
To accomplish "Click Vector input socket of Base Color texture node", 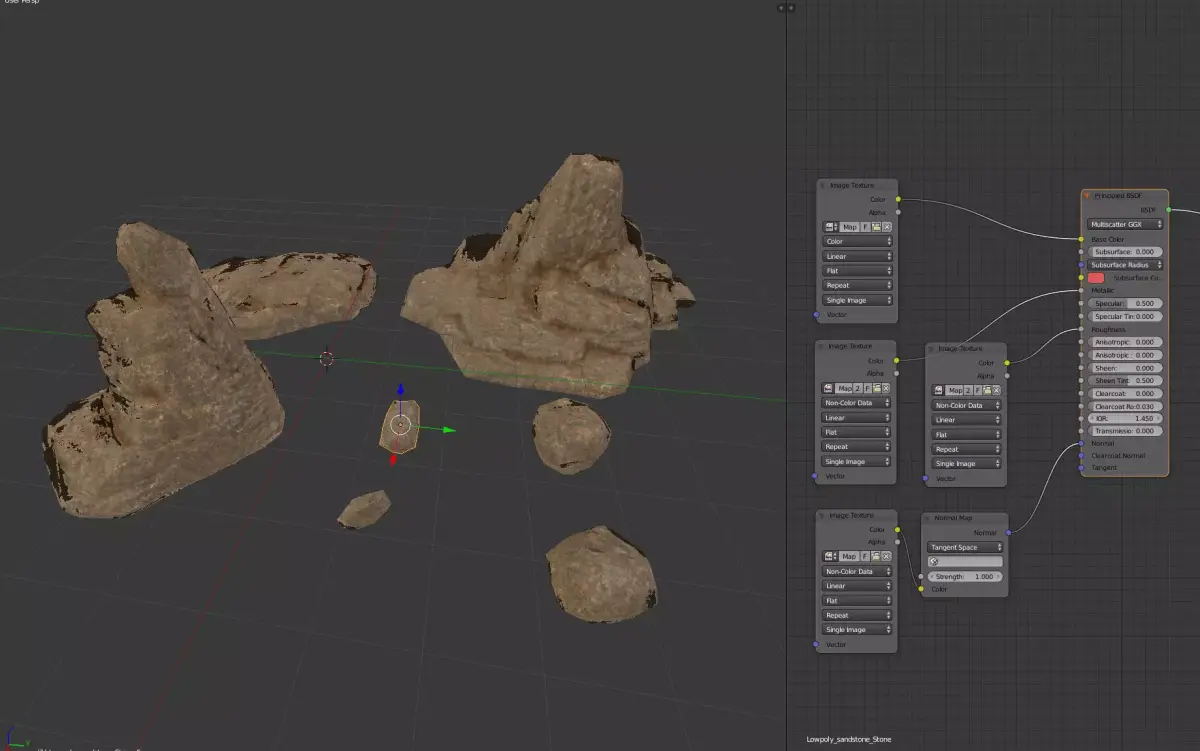I will (x=816, y=314).
